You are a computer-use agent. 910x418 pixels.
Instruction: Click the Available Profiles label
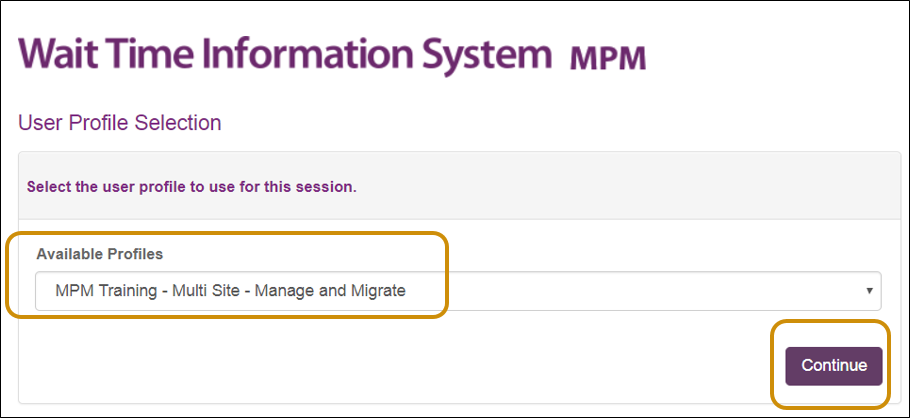(x=99, y=254)
